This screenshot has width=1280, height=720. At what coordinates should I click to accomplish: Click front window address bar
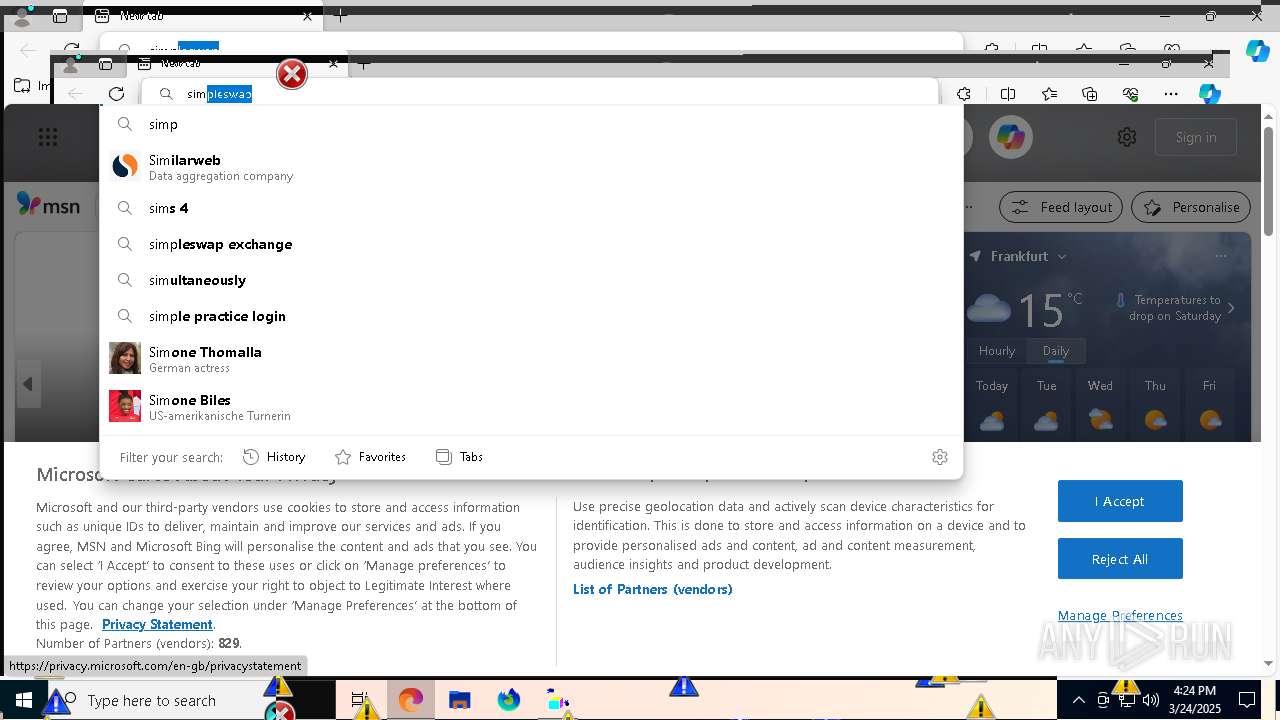point(540,94)
